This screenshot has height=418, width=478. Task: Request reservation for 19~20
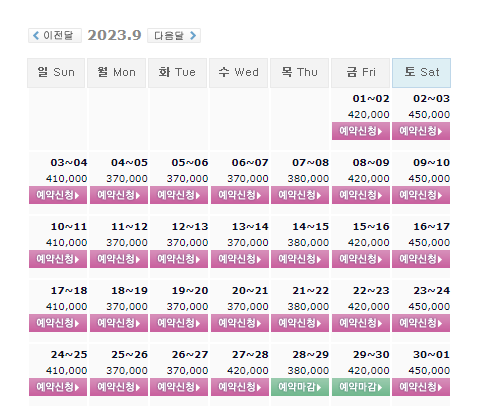pyautogui.click(x=179, y=323)
